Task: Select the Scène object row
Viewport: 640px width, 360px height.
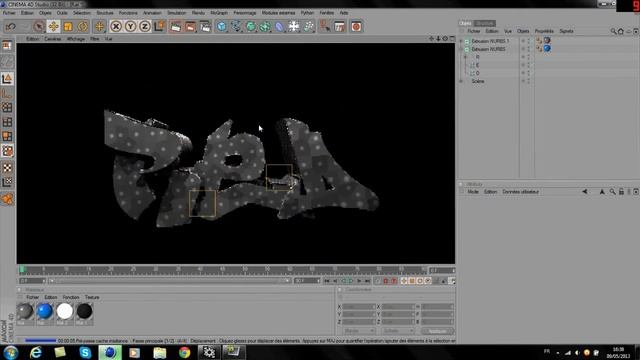Action: pyautogui.click(x=478, y=81)
